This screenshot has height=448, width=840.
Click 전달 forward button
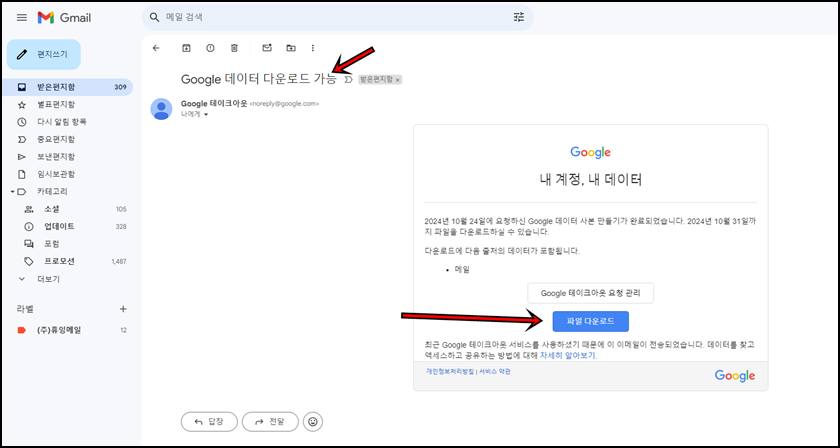tap(270, 422)
